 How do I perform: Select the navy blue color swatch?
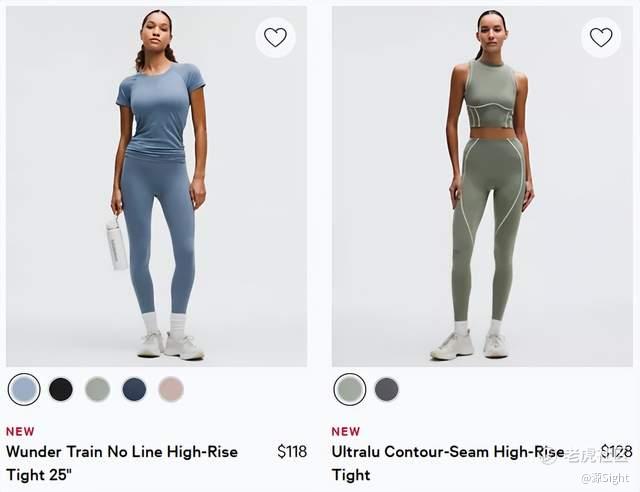tap(134, 389)
